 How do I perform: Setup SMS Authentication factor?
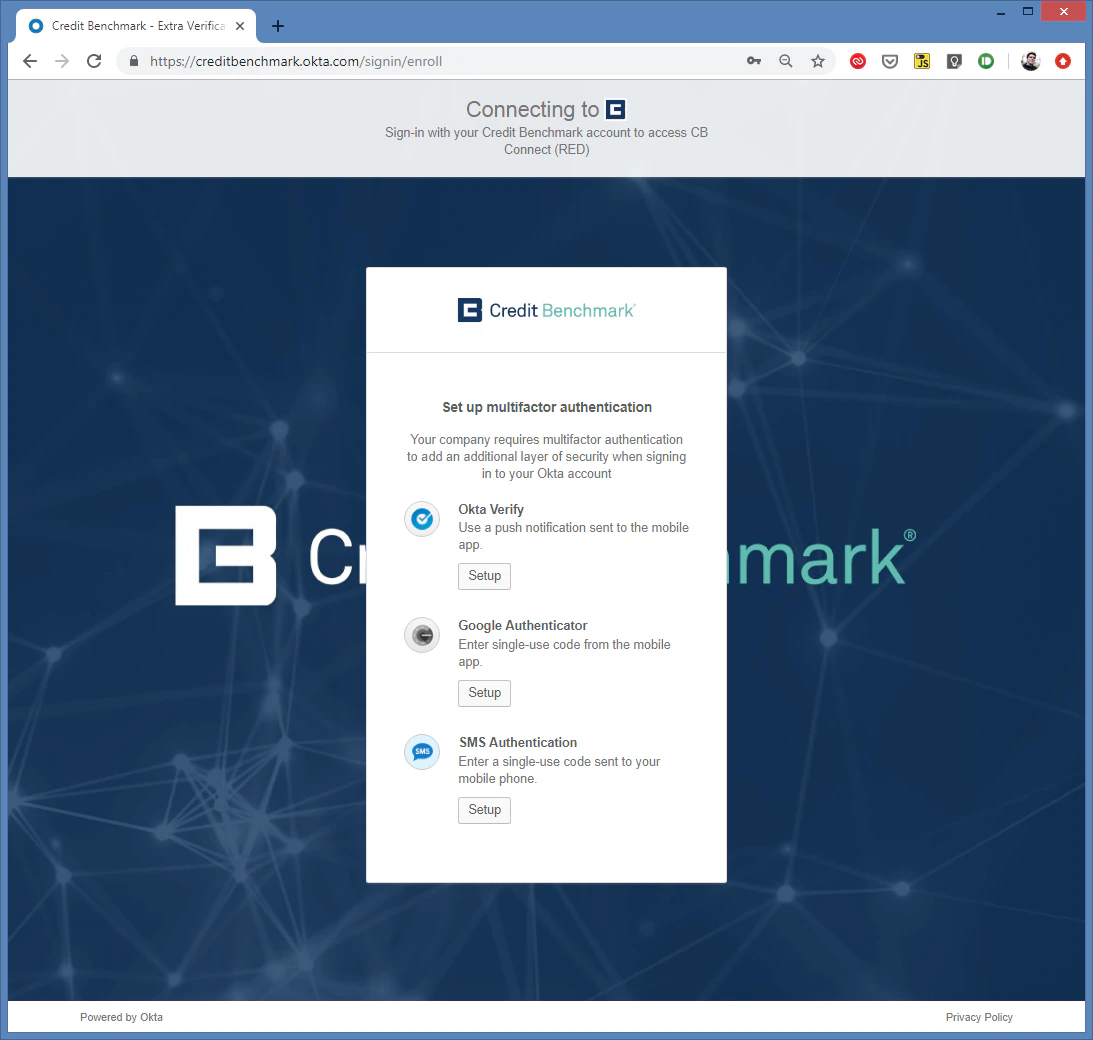coord(484,810)
